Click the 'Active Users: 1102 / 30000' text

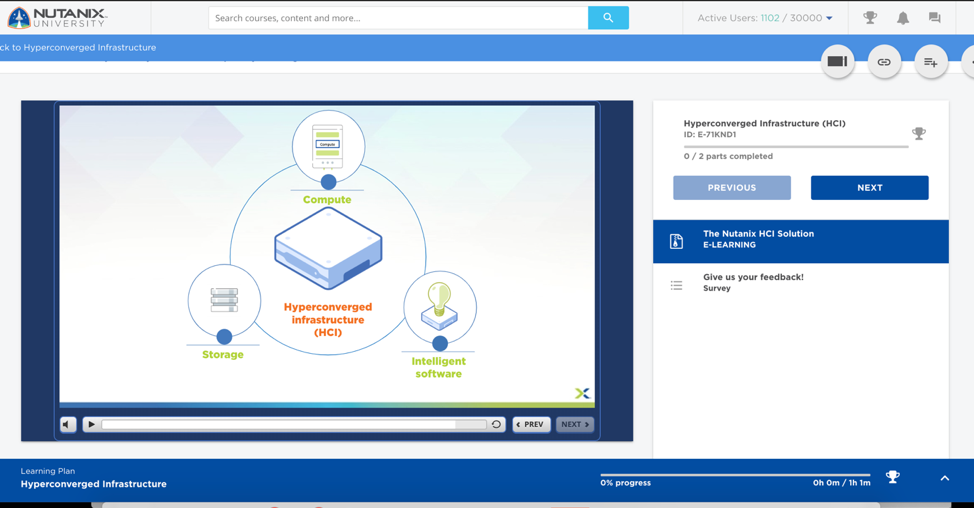759,18
